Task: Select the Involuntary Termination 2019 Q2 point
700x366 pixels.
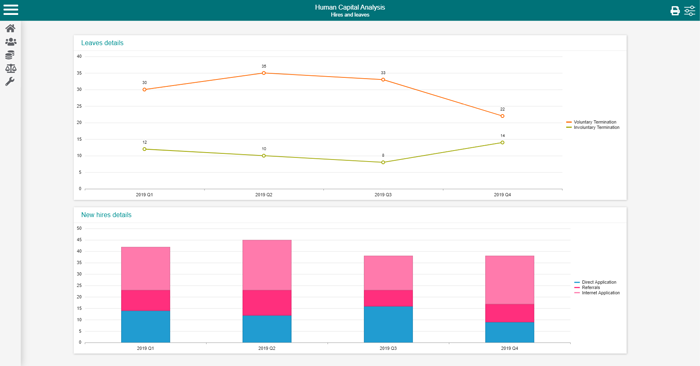Action: point(264,156)
